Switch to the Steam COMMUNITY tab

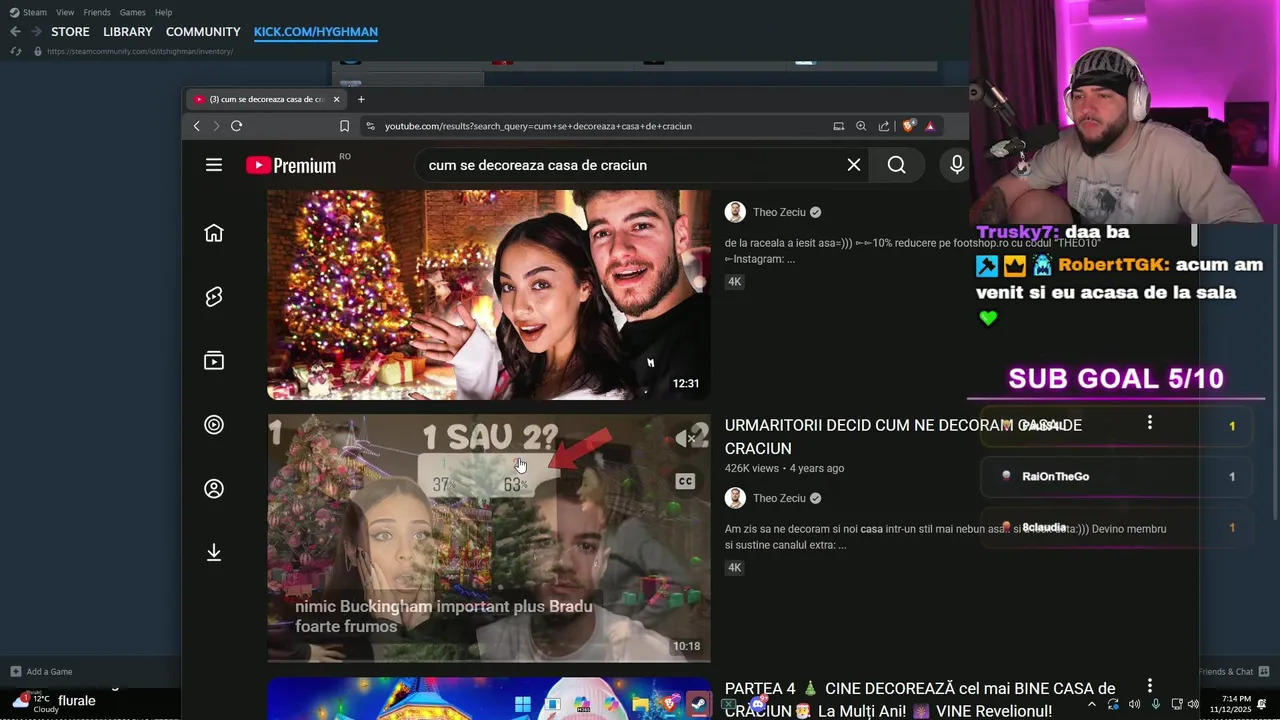coord(203,32)
